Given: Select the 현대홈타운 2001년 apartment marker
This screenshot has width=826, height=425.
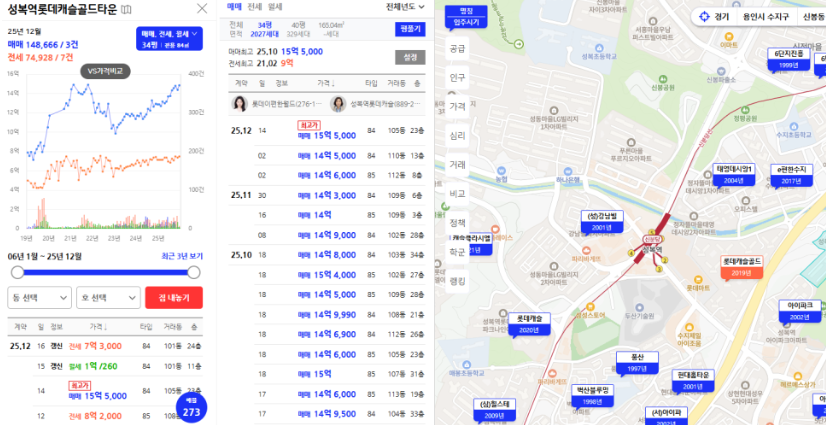Looking at the screenshot, I should pos(693,381).
